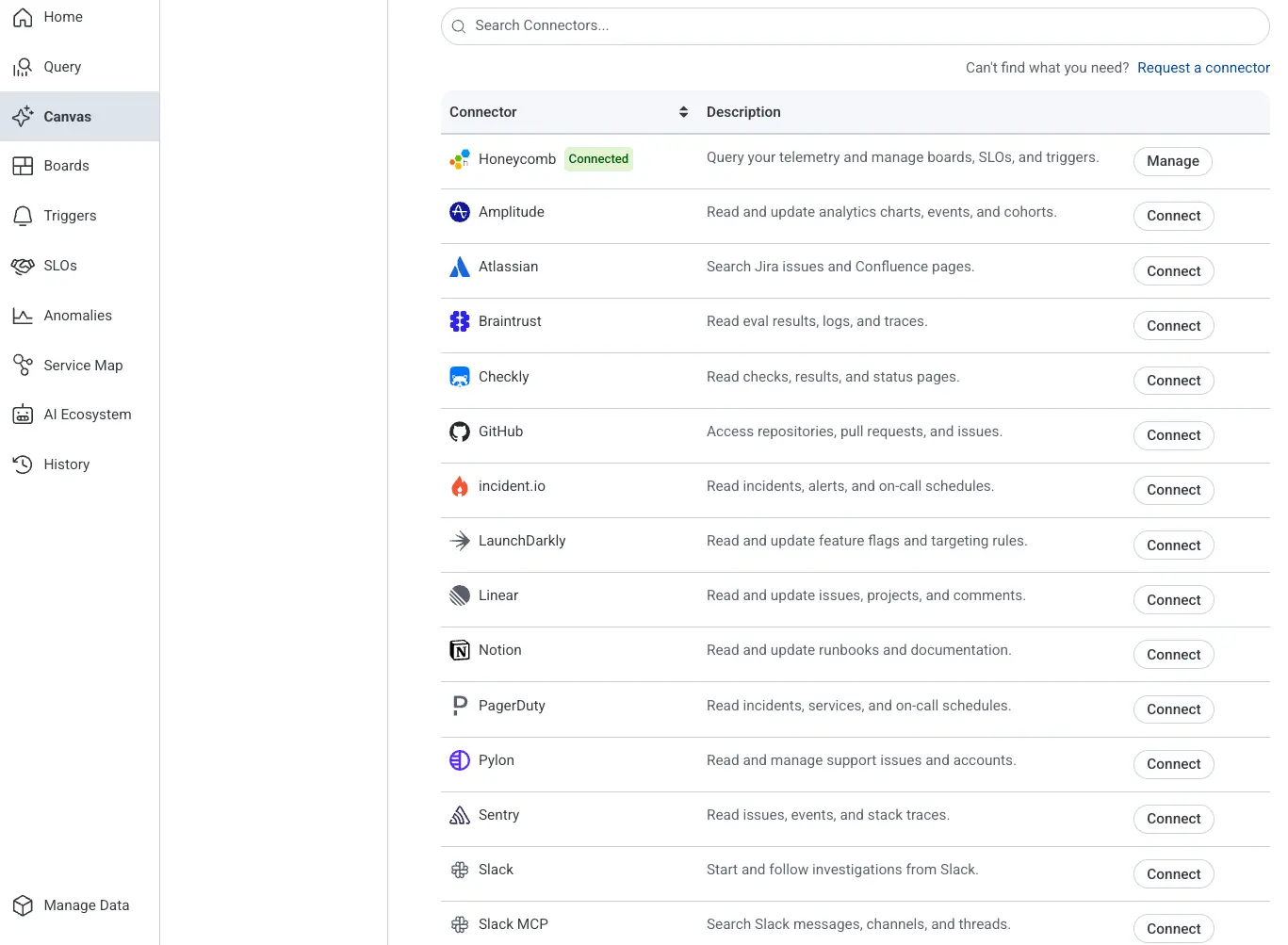Viewport: 1288px width, 945px height.
Task: Navigate to Triggers in the sidebar
Action: click(x=79, y=216)
